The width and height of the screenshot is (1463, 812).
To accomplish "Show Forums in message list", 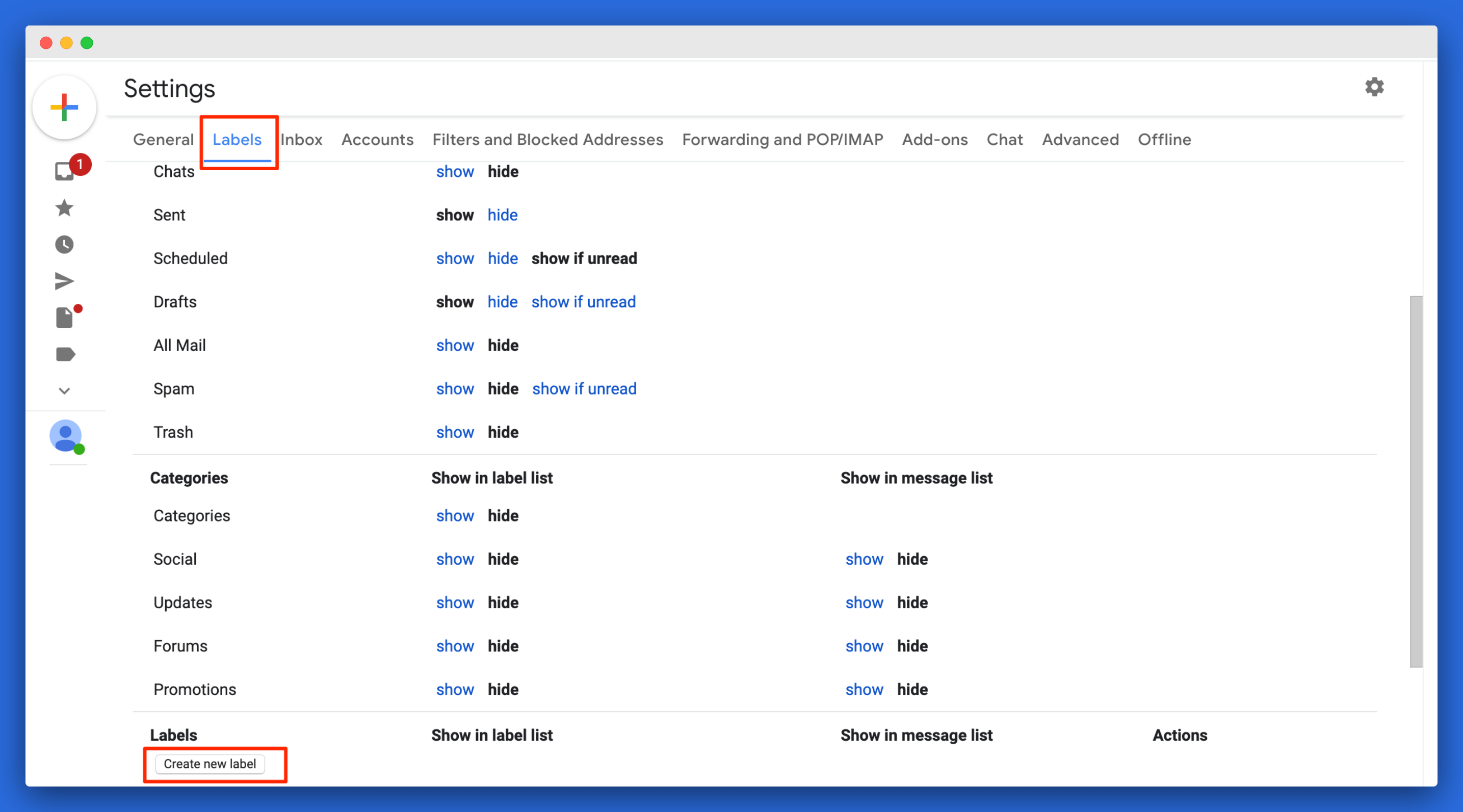I will (864, 646).
